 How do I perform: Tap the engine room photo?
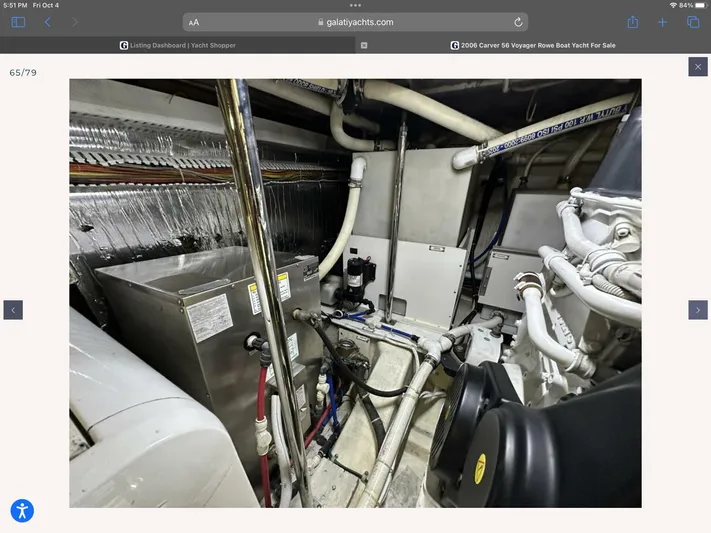tap(355, 293)
